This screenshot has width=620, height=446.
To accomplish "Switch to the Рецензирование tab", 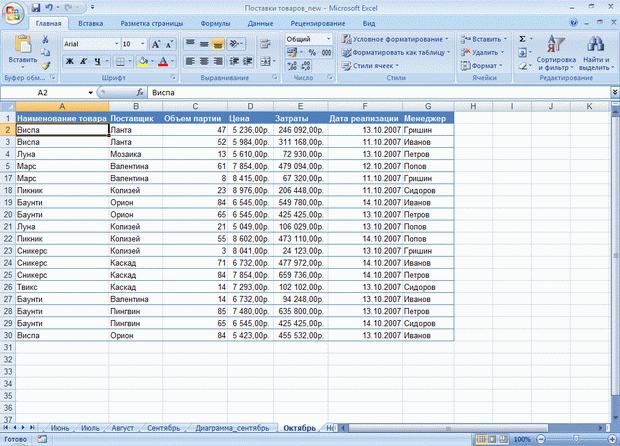I will pos(318,23).
